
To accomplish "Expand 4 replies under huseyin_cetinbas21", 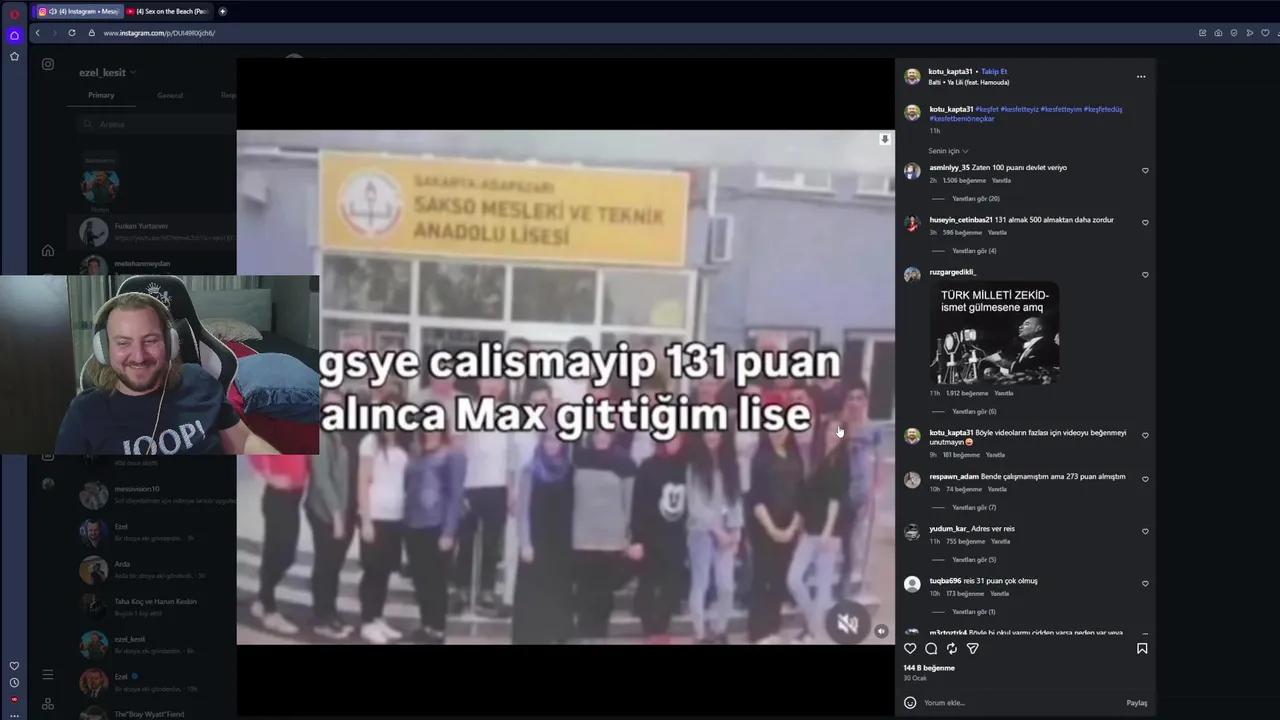I will click(x=974, y=251).
